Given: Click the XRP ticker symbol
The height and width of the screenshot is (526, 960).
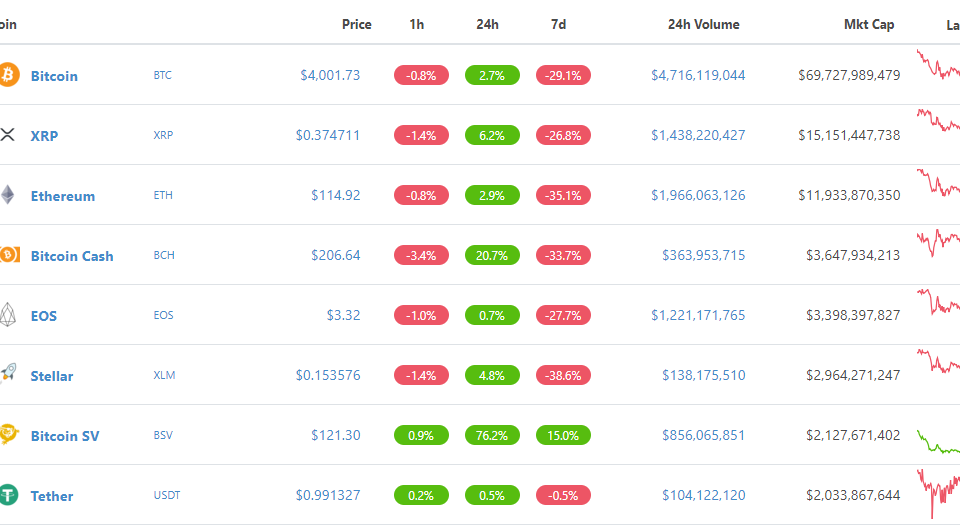Looking at the screenshot, I should coord(163,135).
